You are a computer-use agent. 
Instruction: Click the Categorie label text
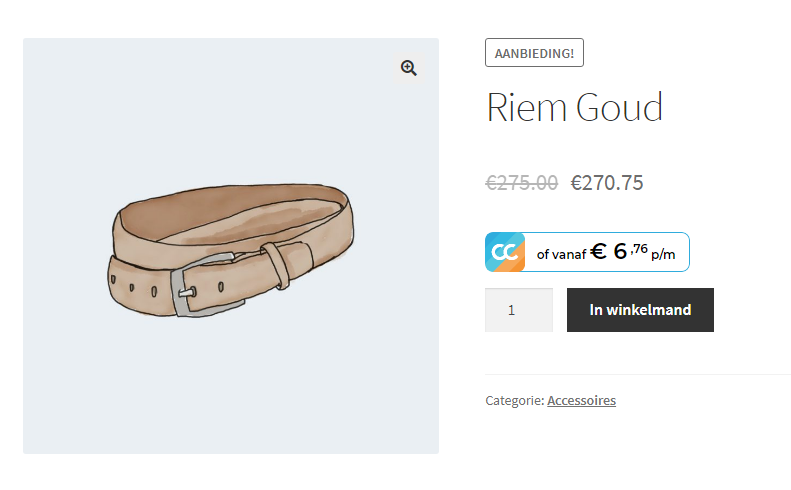point(514,400)
